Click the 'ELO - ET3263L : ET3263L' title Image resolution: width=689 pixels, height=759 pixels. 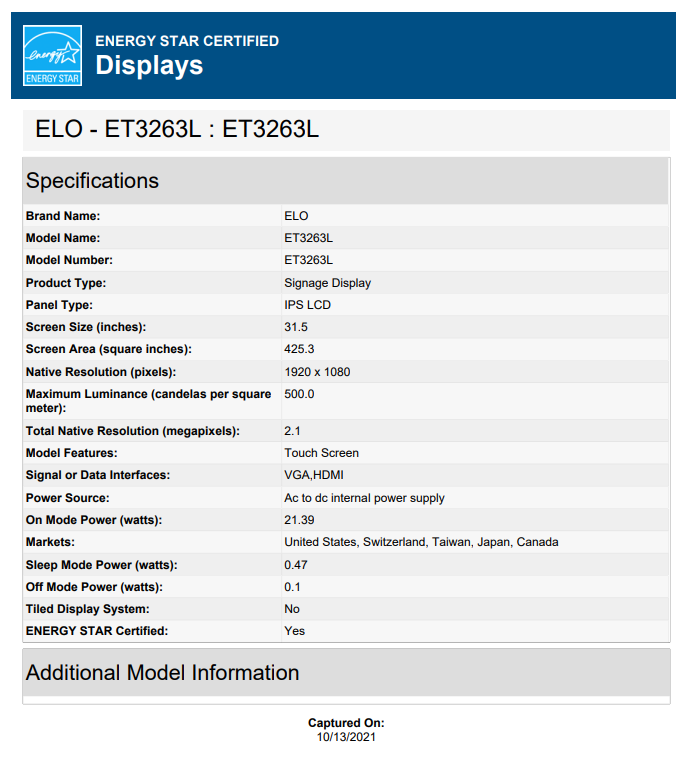tap(177, 129)
